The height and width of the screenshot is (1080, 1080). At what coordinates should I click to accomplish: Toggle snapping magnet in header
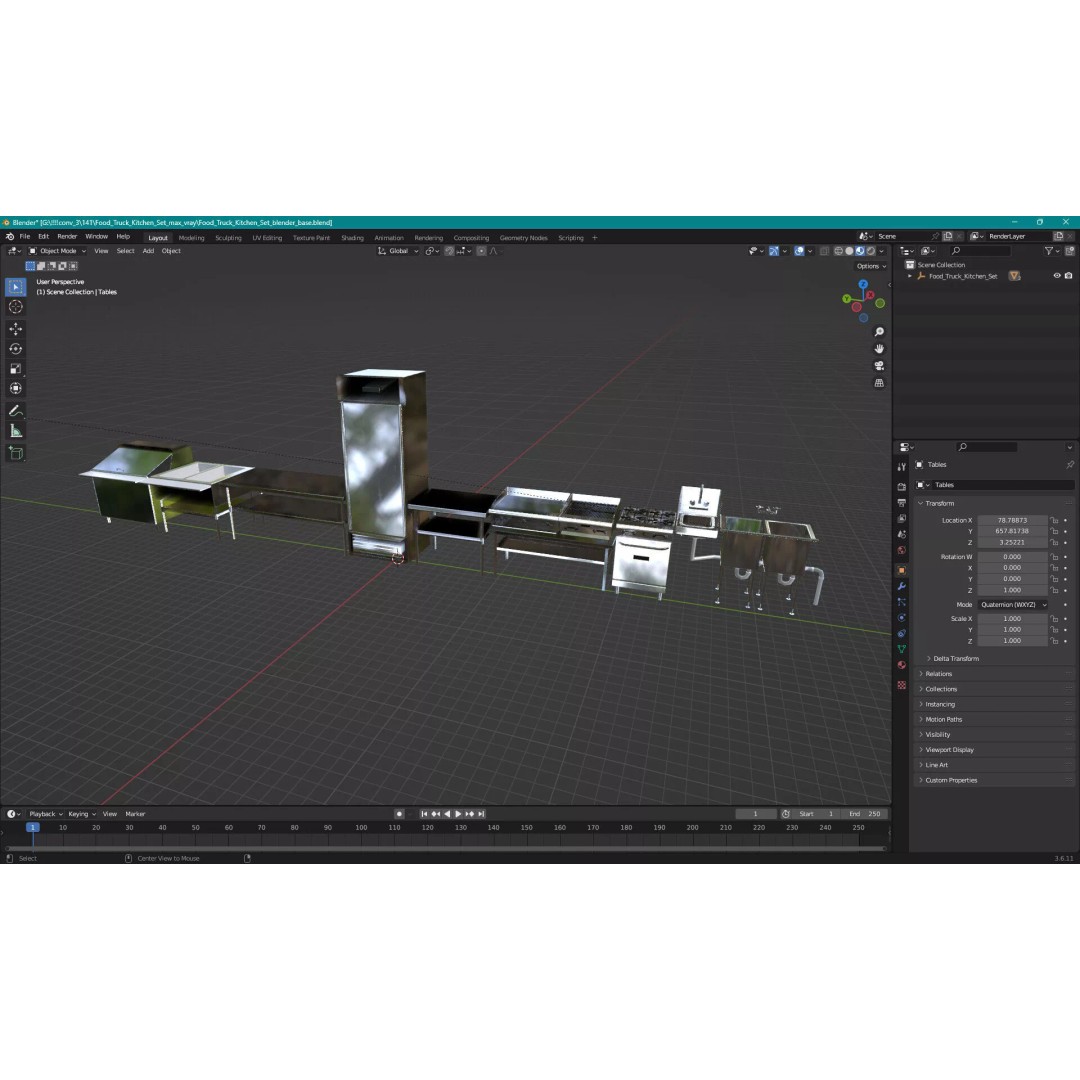click(x=449, y=251)
